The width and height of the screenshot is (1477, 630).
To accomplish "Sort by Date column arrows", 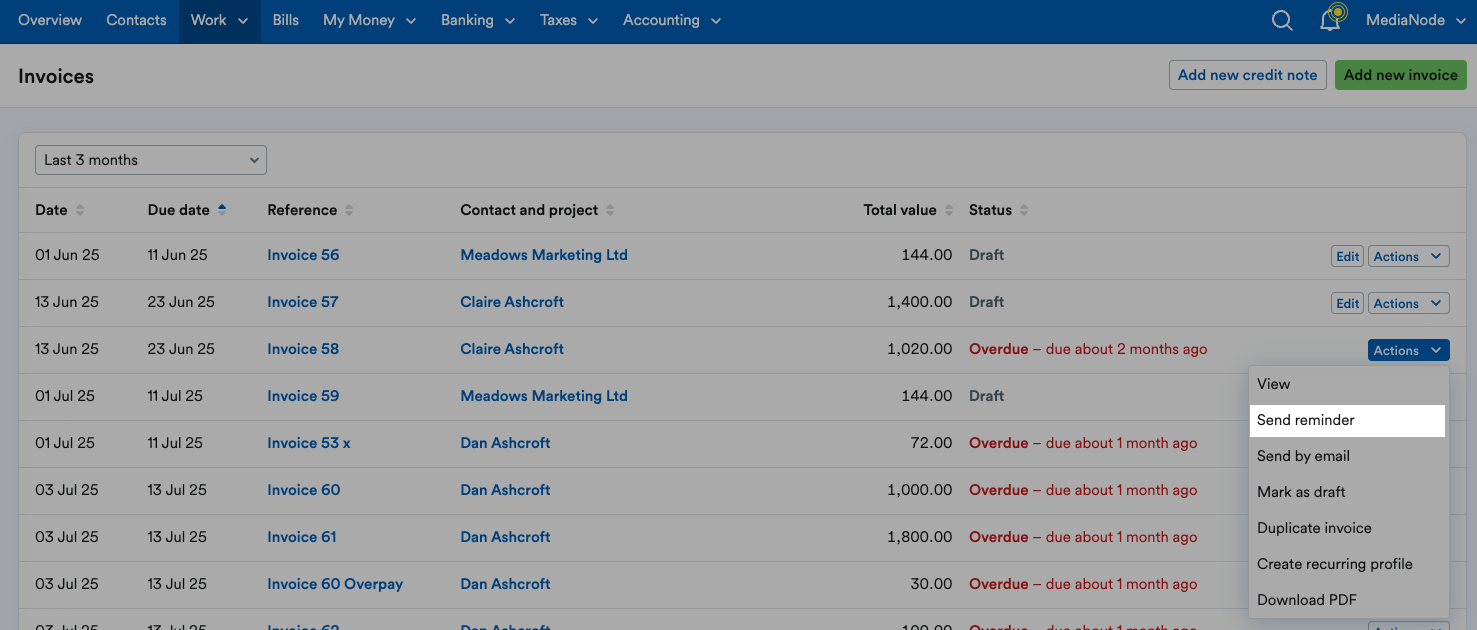I will (x=80, y=210).
